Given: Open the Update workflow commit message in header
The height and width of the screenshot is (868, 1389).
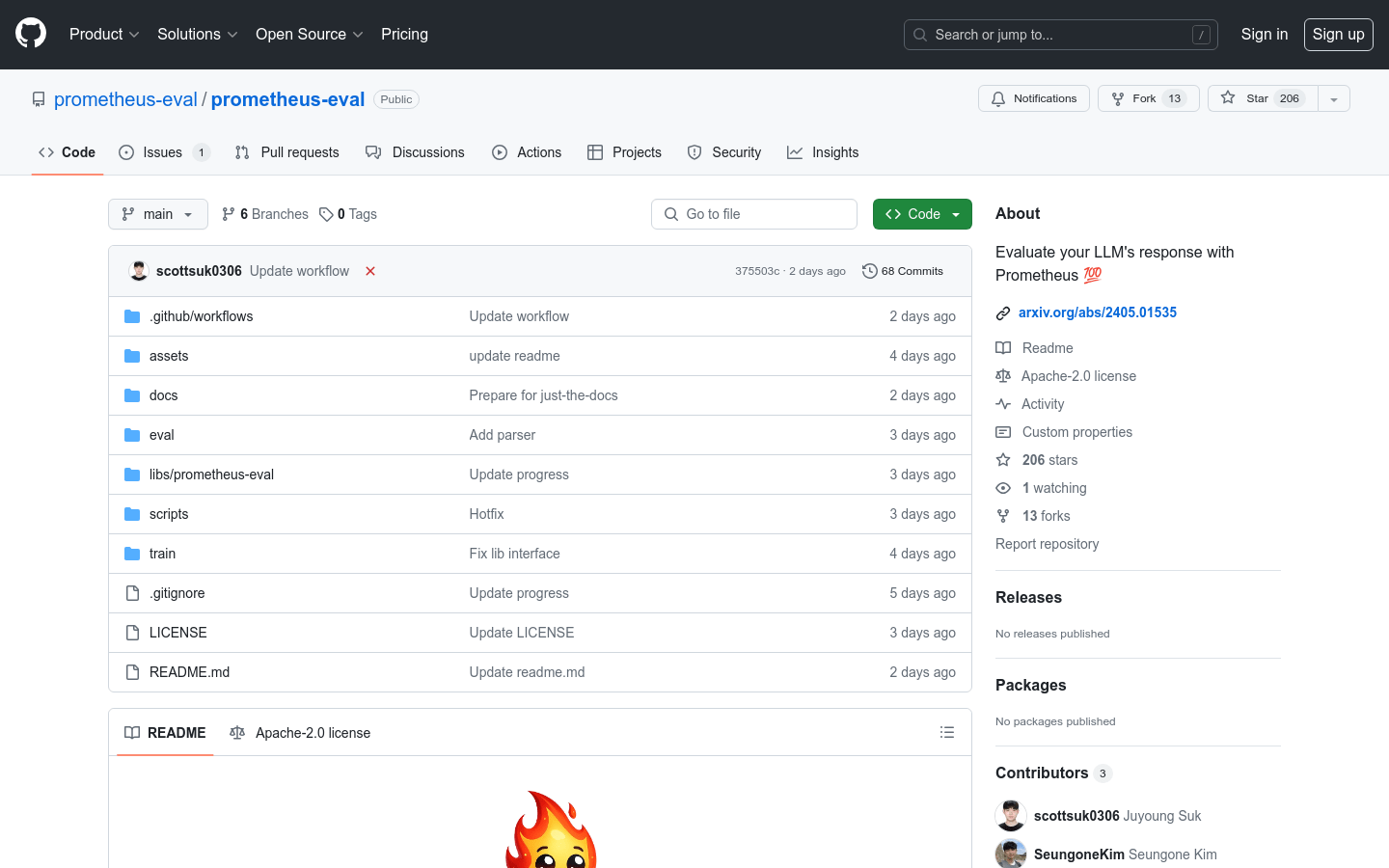Looking at the screenshot, I should [299, 271].
